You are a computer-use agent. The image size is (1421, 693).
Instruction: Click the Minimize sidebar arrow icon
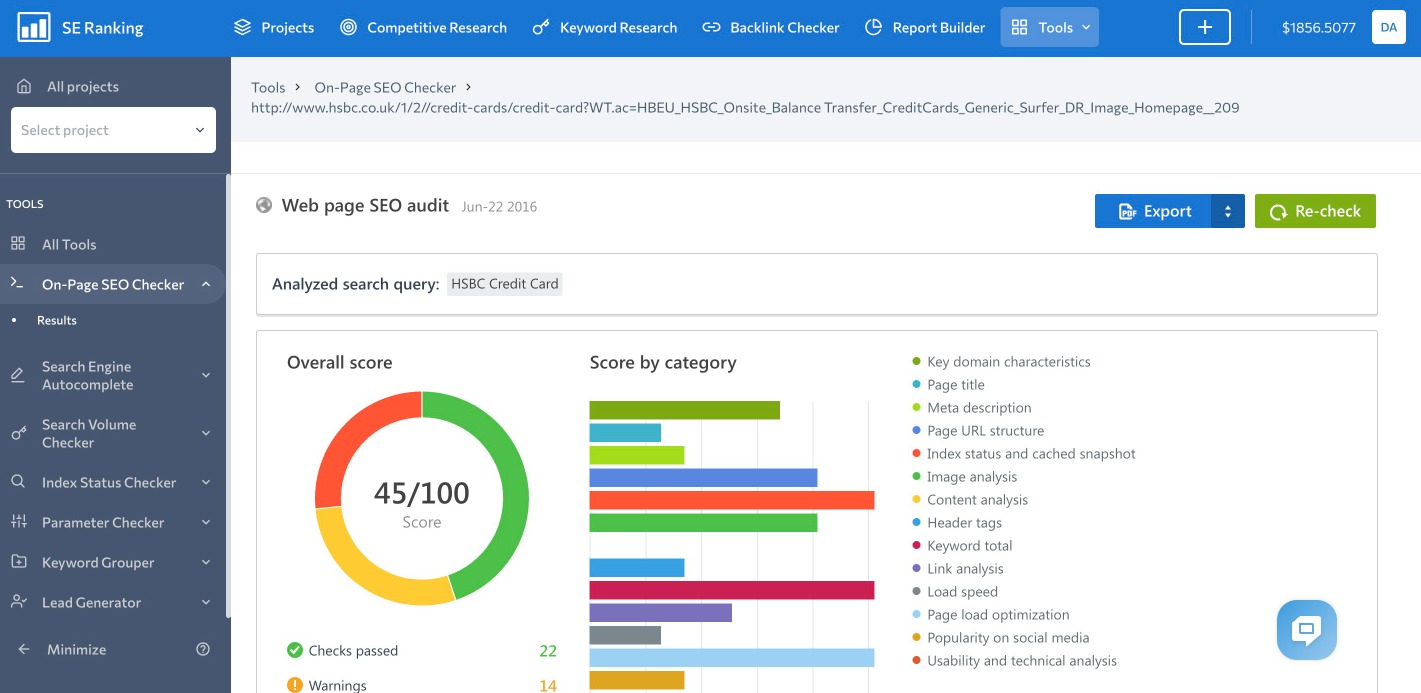click(x=24, y=649)
